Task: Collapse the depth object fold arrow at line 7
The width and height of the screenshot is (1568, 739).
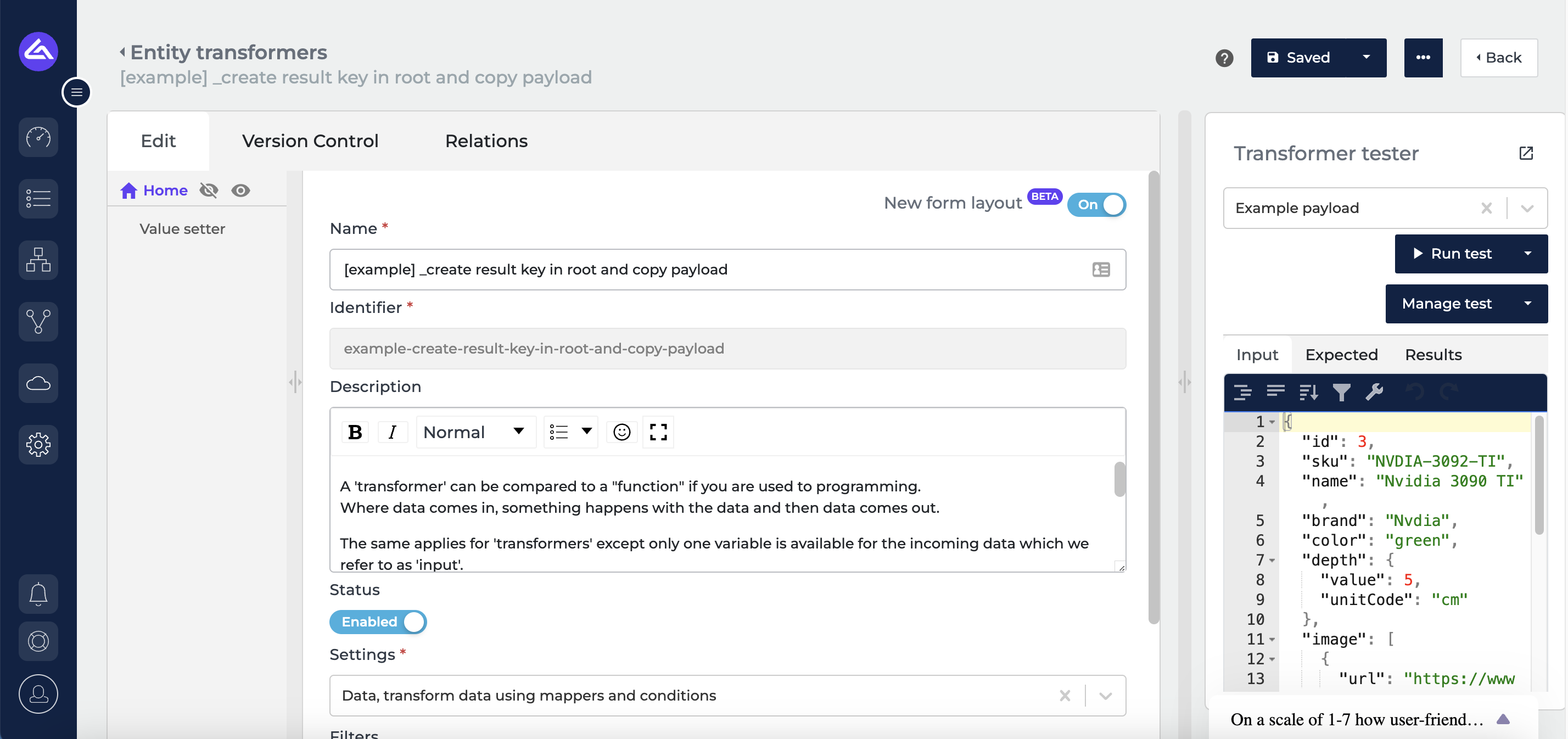Action: point(1272,560)
